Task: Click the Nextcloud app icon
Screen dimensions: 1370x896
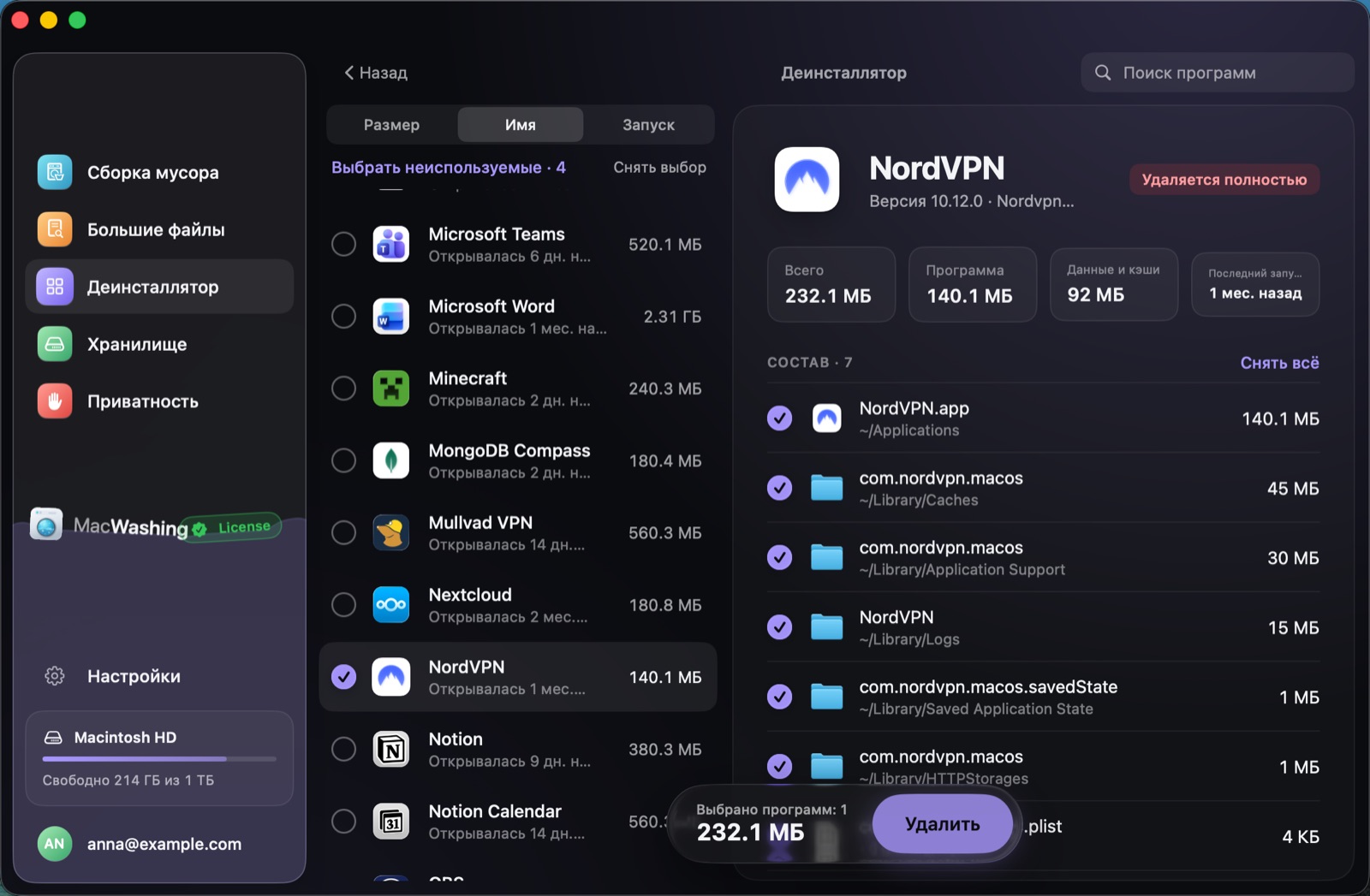Action: click(x=391, y=605)
